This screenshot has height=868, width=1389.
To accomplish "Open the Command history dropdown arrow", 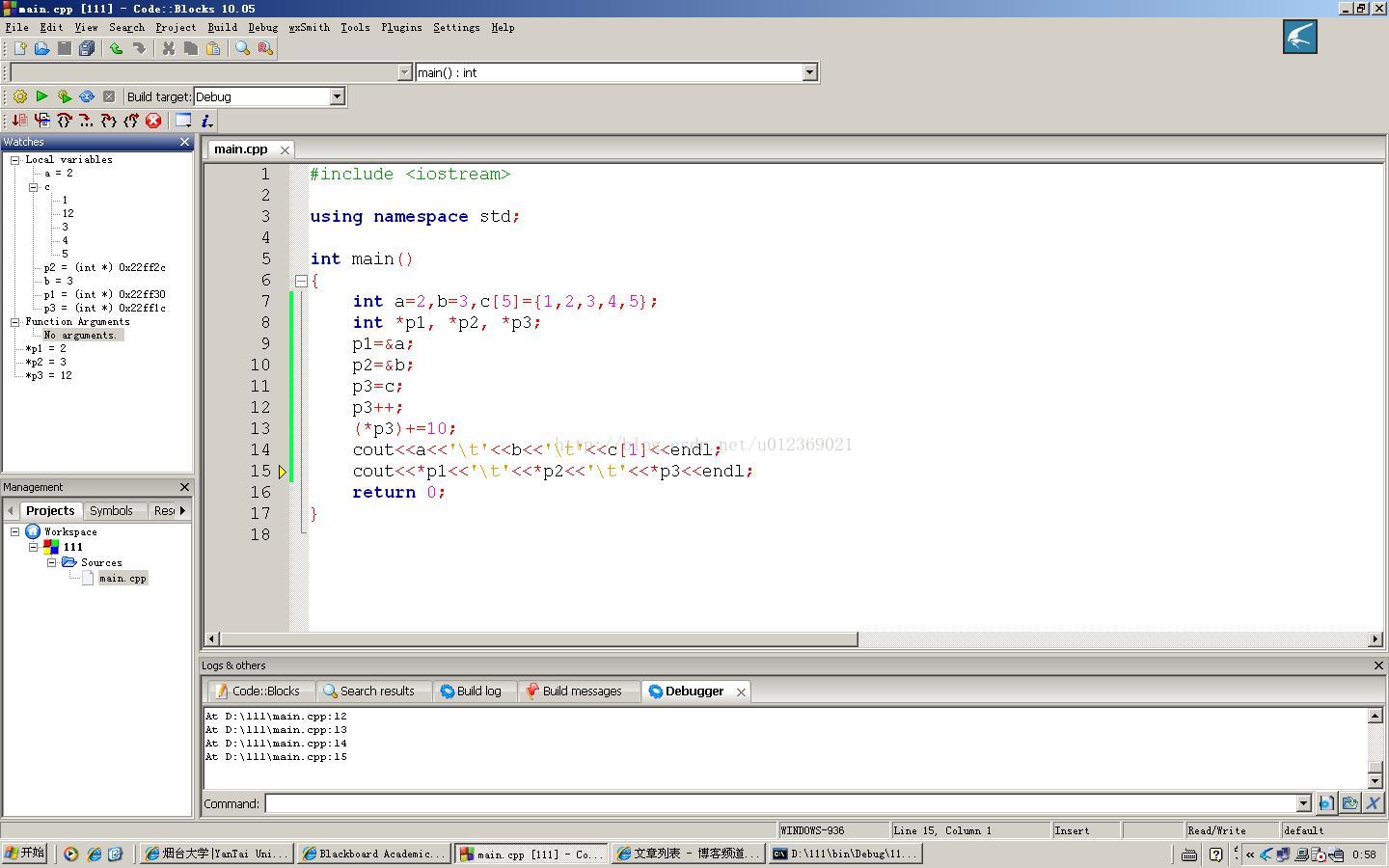I will tap(1303, 803).
